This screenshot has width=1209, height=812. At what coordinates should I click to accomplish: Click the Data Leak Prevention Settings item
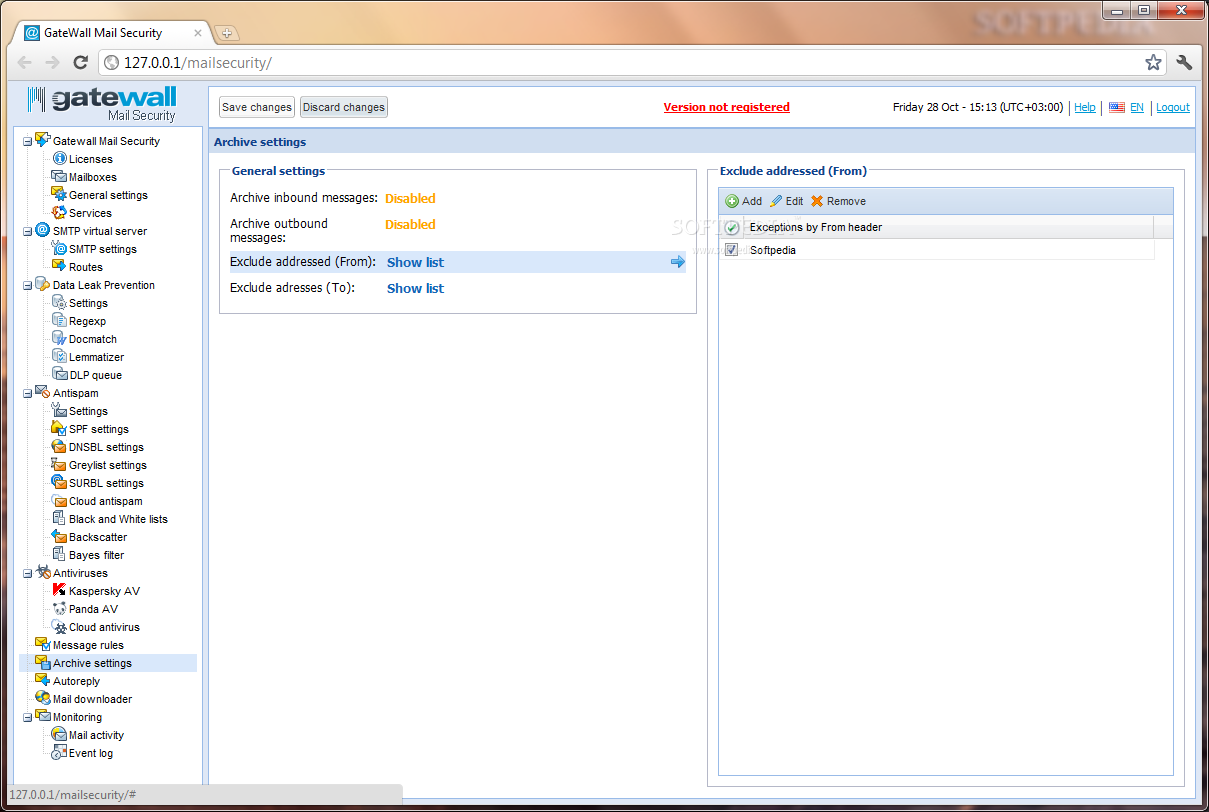(x=88, y=303)
